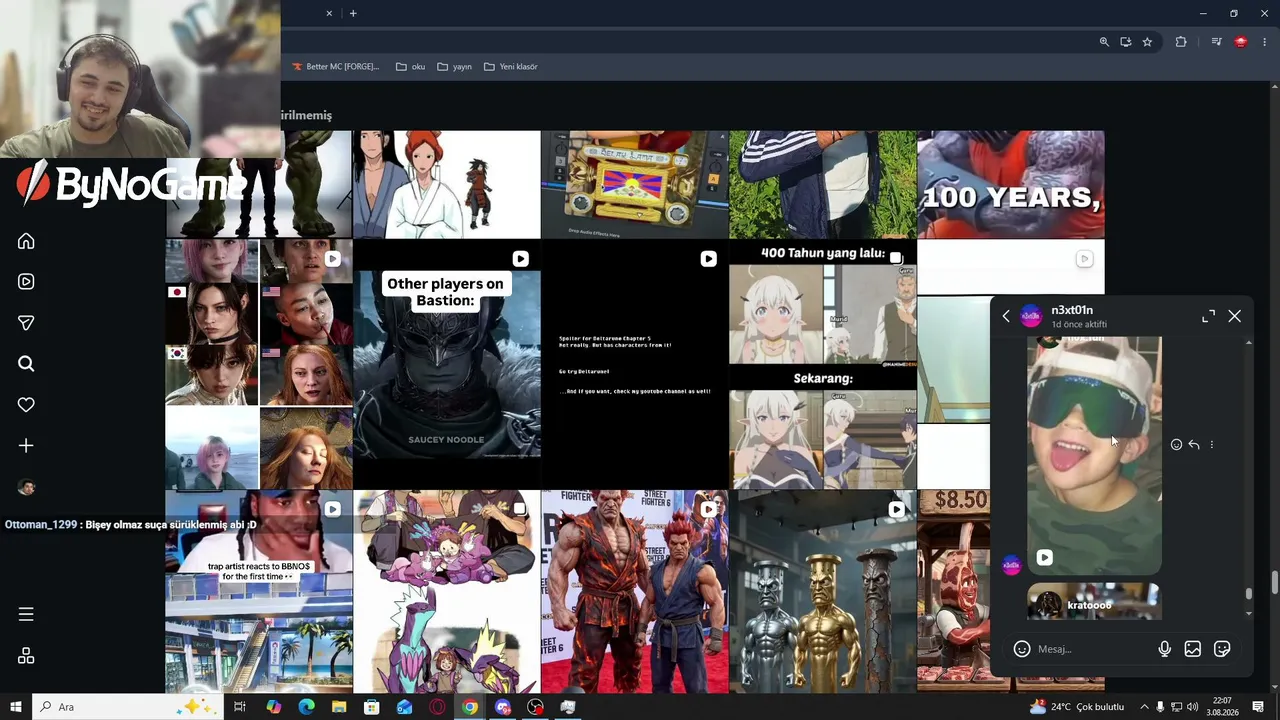Screen dimensions: 1280x720
Task: Open the Street Fighter red-carpet reel
Action: click(635, 592)
